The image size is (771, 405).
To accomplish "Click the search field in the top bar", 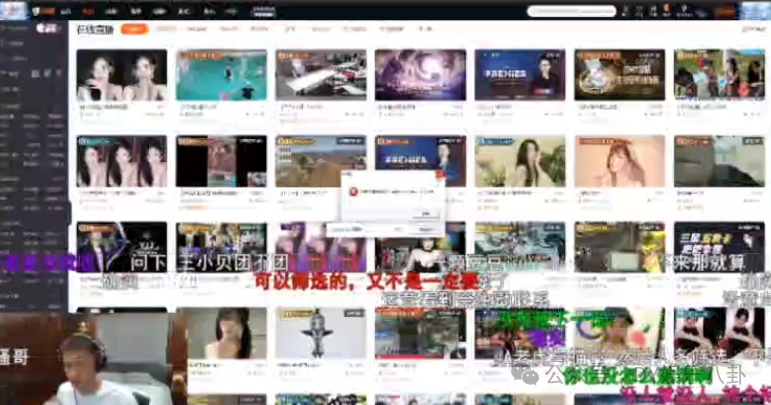I will (x=571, y=11).
